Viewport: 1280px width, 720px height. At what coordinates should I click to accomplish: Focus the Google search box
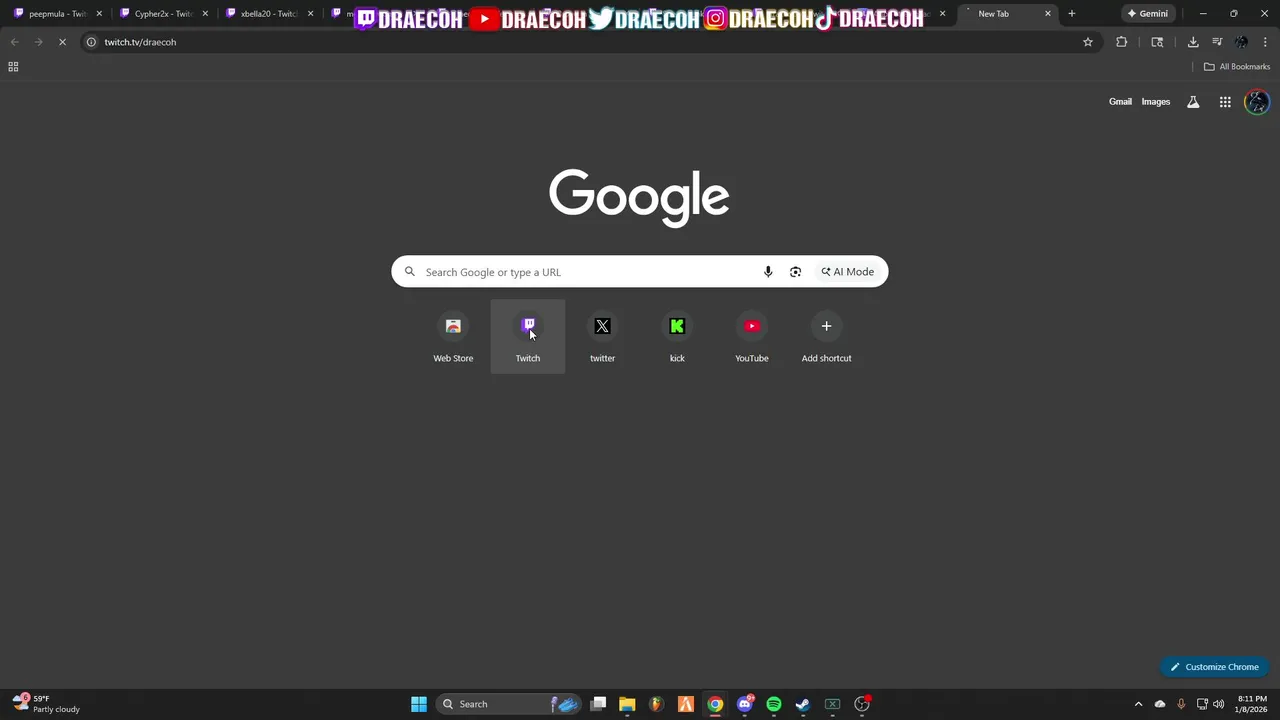639,272
